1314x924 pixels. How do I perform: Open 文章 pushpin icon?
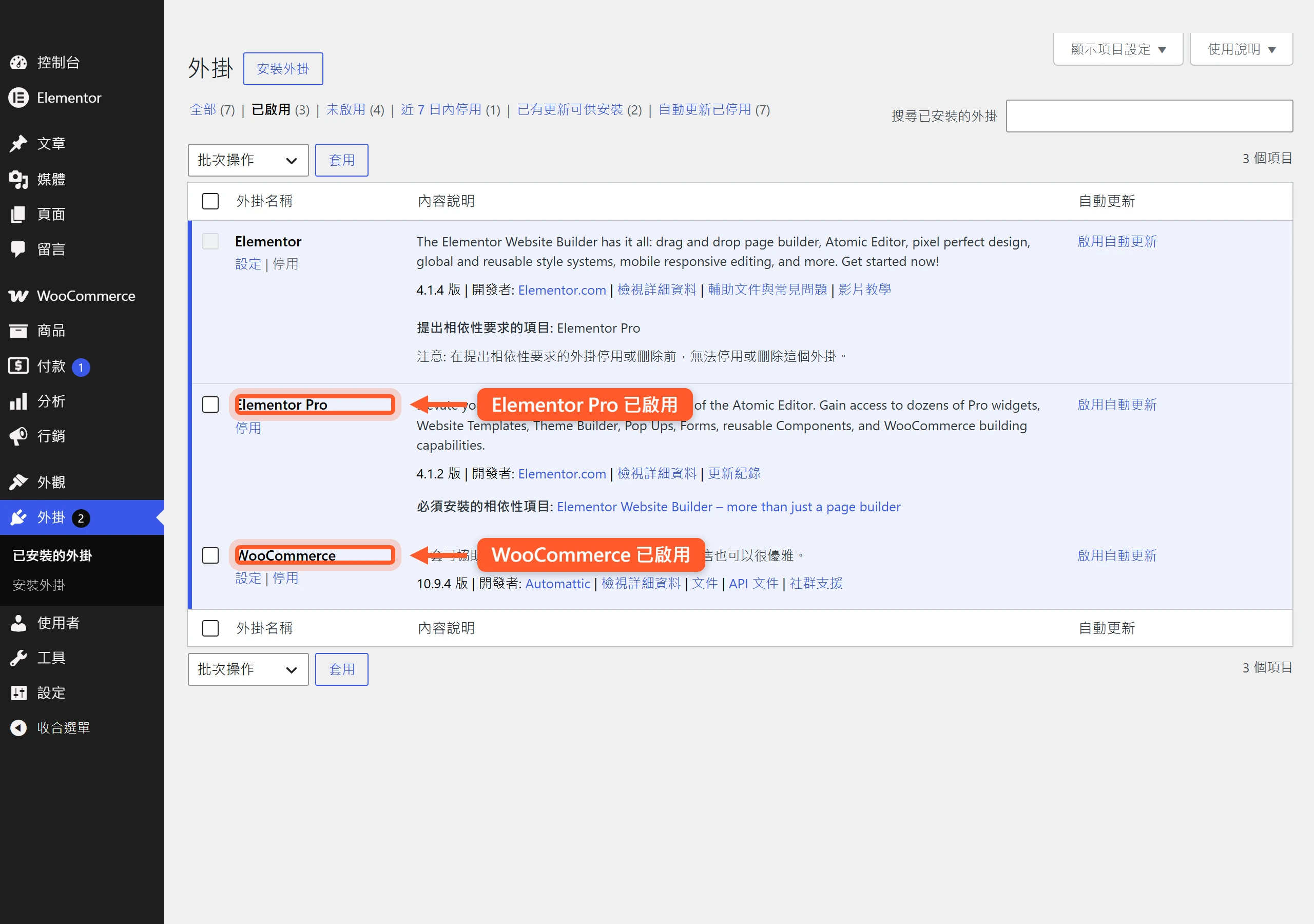[x=18, y=143]
